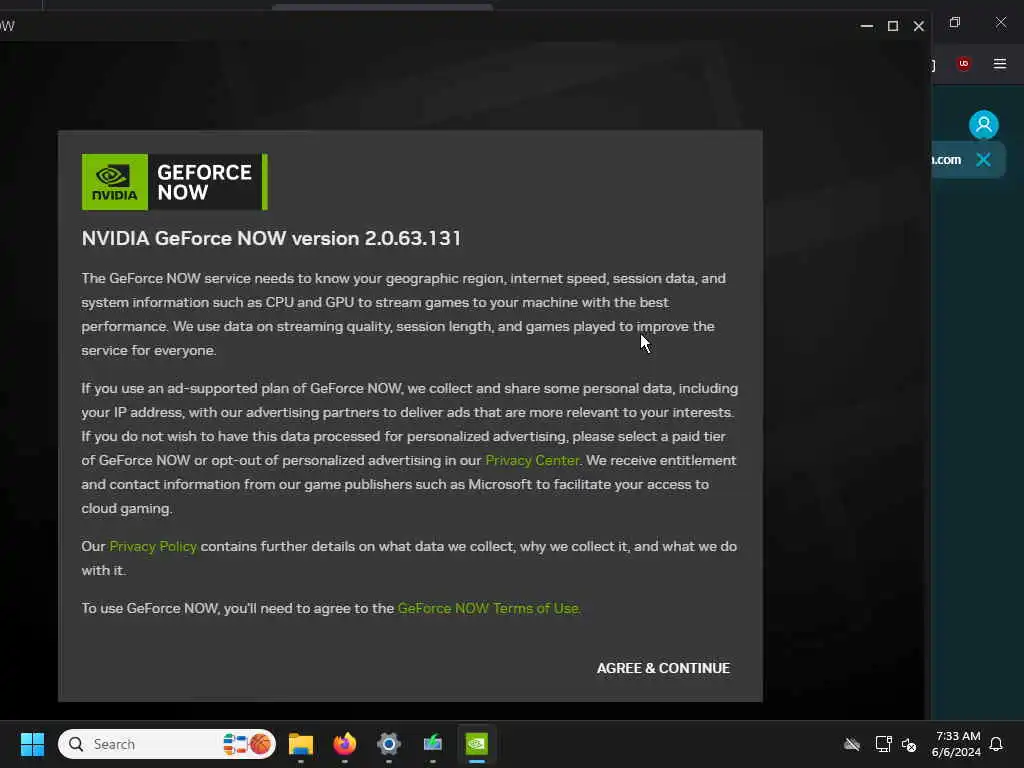The image size is (1024, 768).
Task: Click the cloud sync tray icon
Action: coord(852,744)
